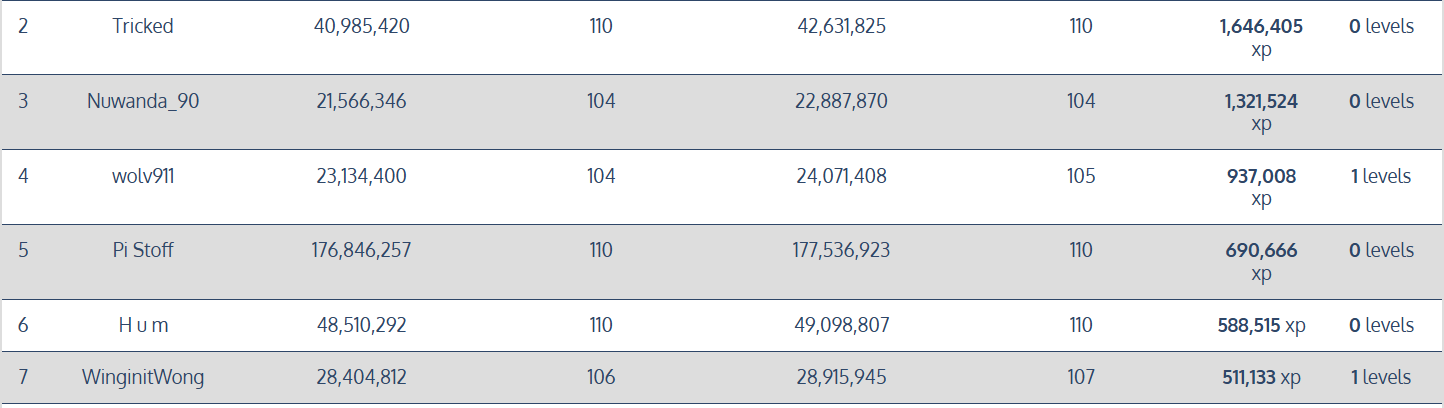Select ending xp value 49,098,807
The image size is (1444, 408).
pos(841,326)
